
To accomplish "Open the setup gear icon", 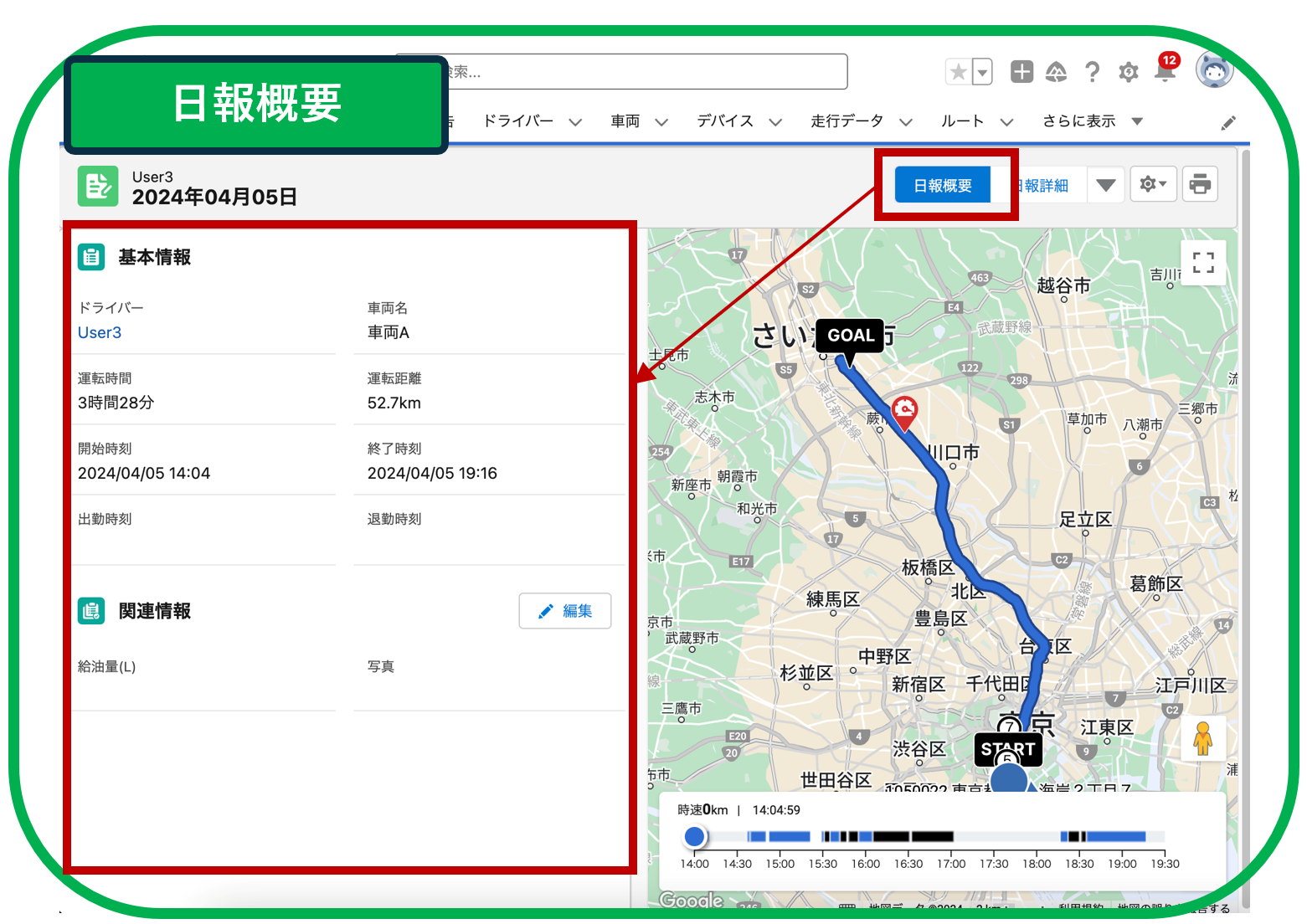I will point(1129,72).
